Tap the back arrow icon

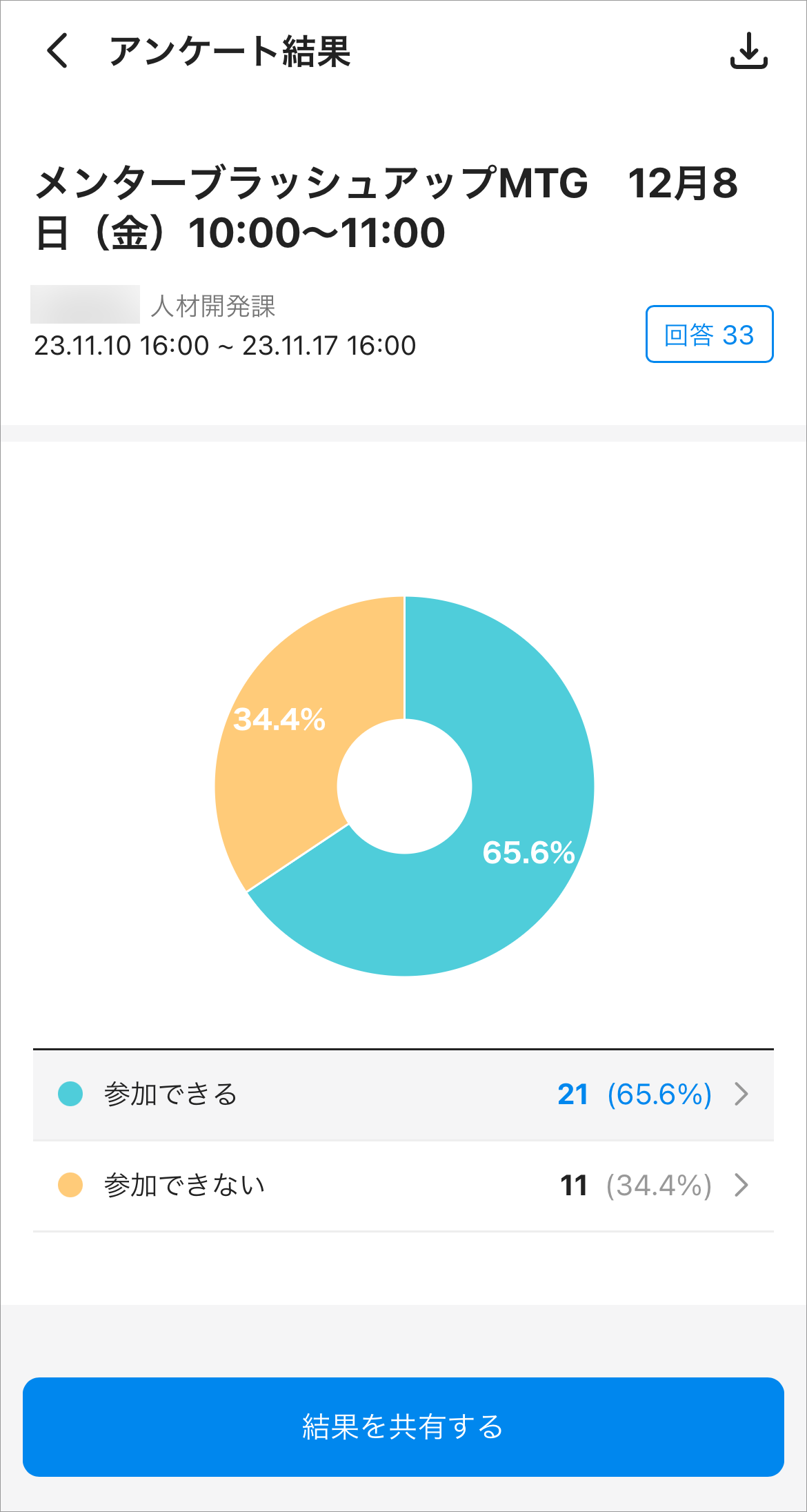57,51
